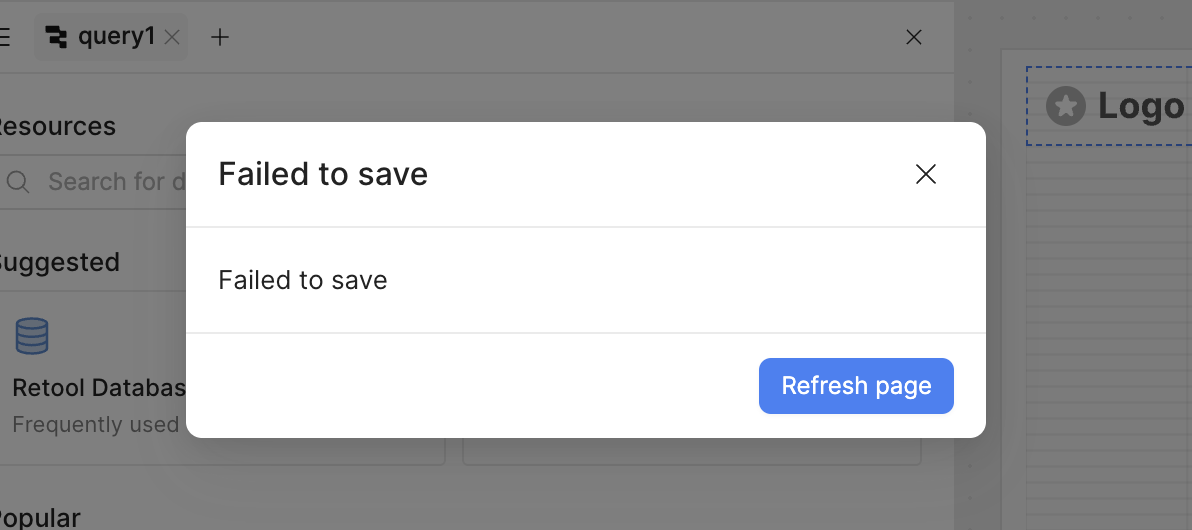
Task: Click the Failed to save dialog title
Action: [323, 175]
